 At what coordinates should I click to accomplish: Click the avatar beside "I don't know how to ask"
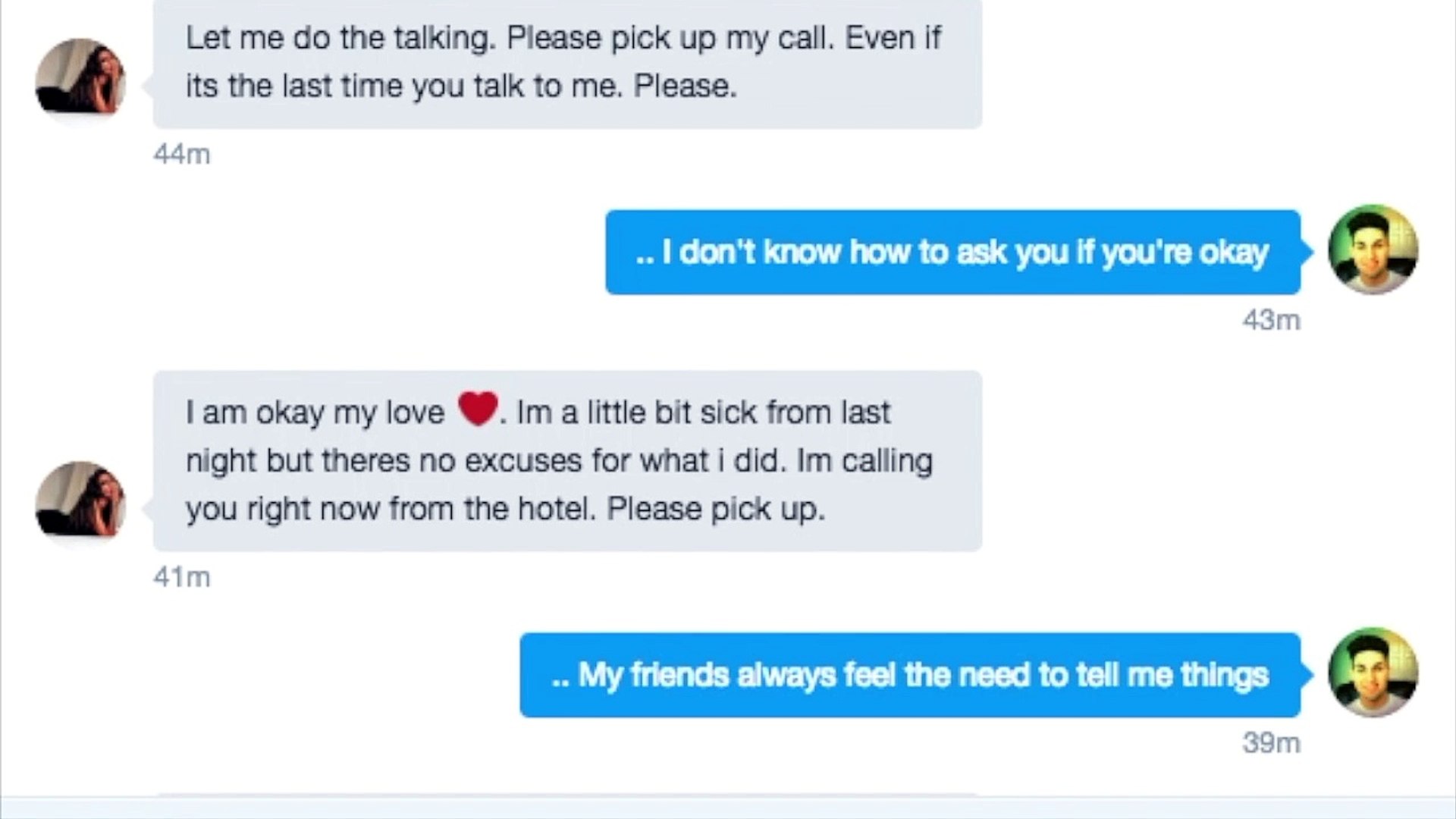point(1373,249)
